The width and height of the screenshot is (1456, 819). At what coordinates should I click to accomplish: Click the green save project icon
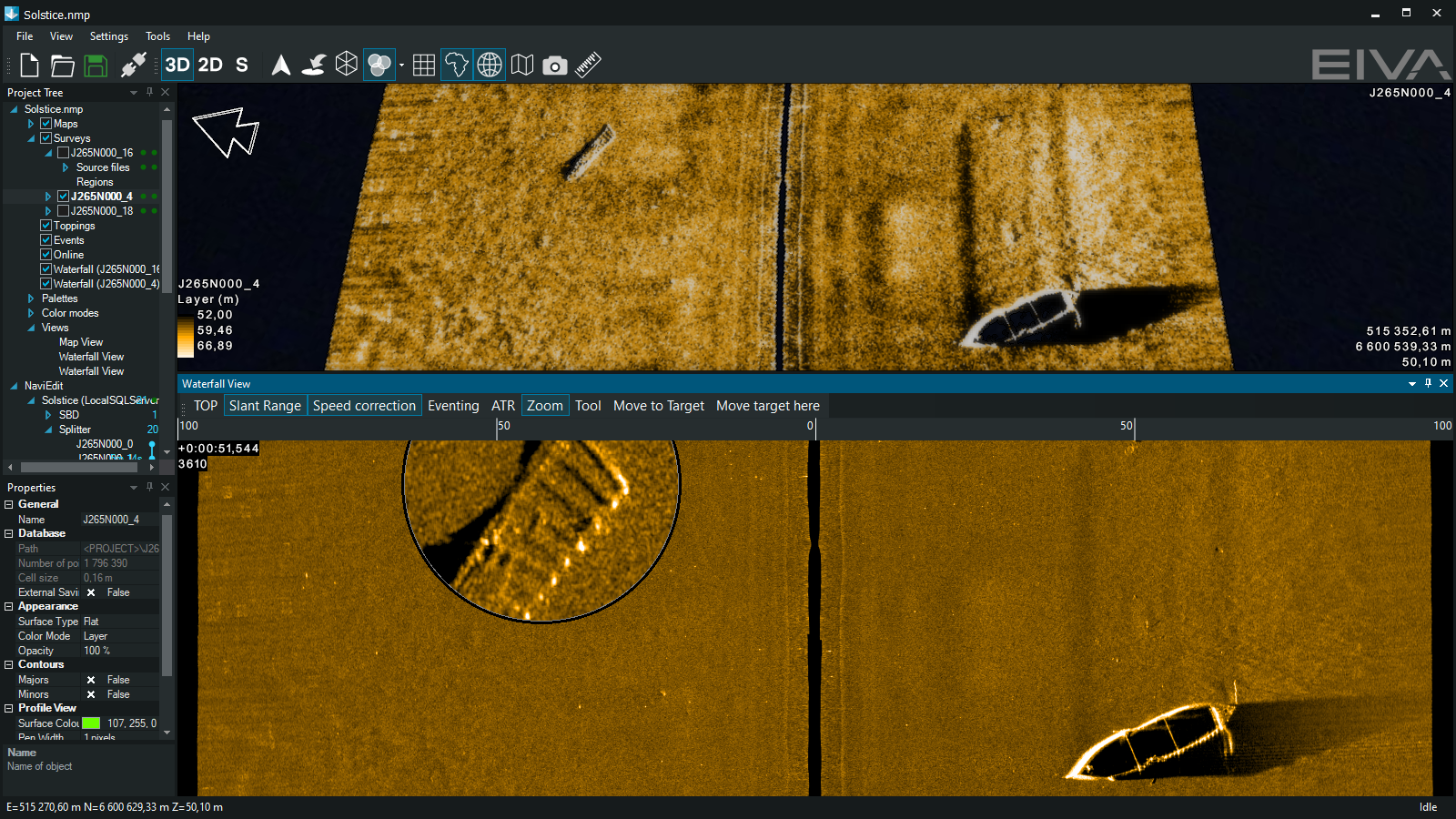pyautogui.click(x=96, y=65)
